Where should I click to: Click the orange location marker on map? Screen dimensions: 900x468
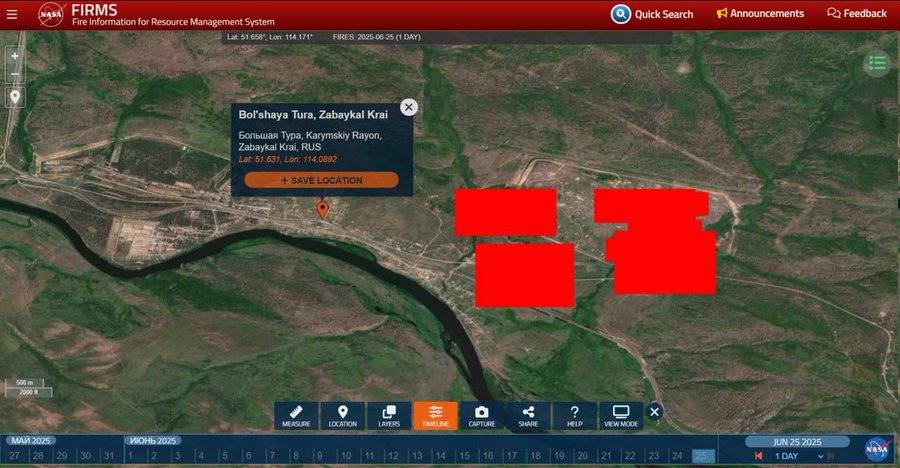(x=323, y=210)
